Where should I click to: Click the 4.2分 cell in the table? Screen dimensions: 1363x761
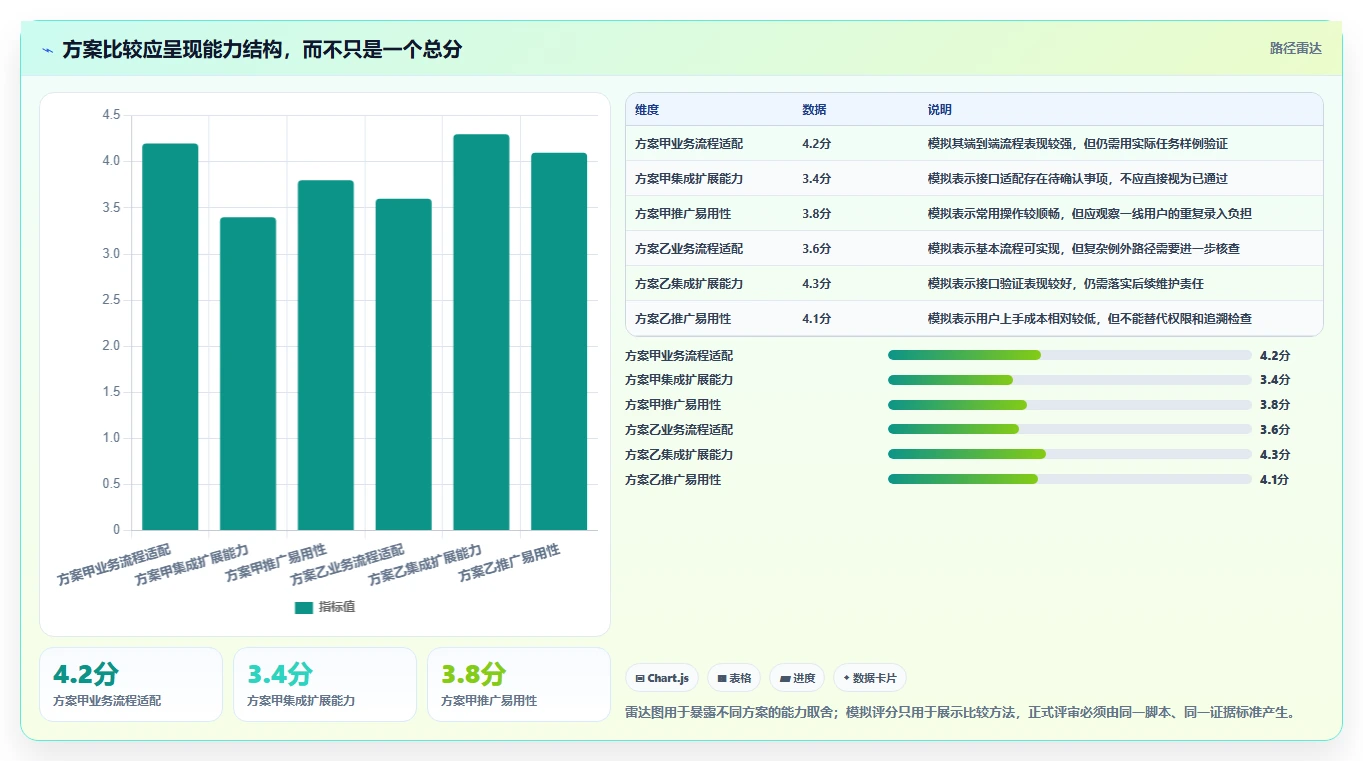[816, 144]
